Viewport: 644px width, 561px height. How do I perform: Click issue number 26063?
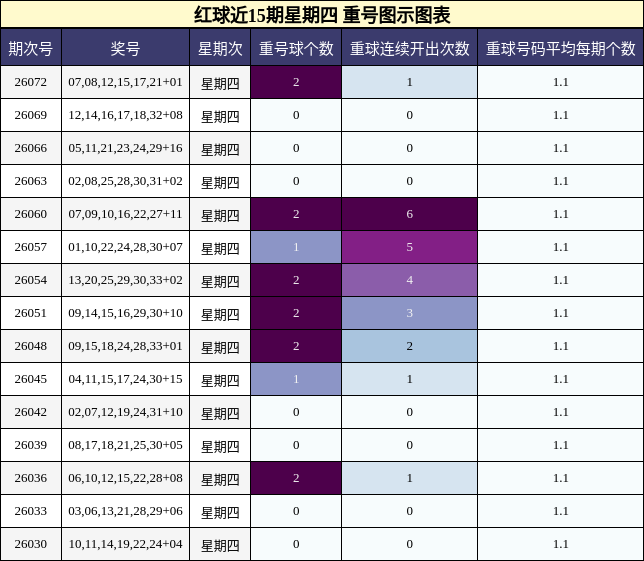coord(31,181)
